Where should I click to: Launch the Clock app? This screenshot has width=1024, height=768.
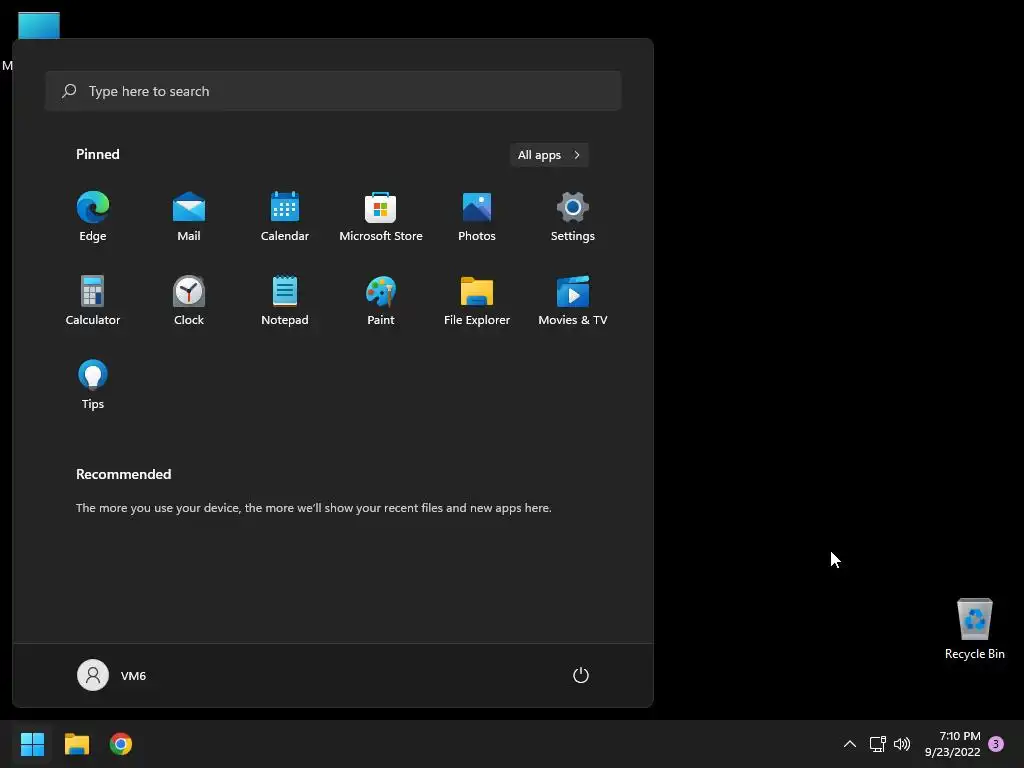click(189, 300)
